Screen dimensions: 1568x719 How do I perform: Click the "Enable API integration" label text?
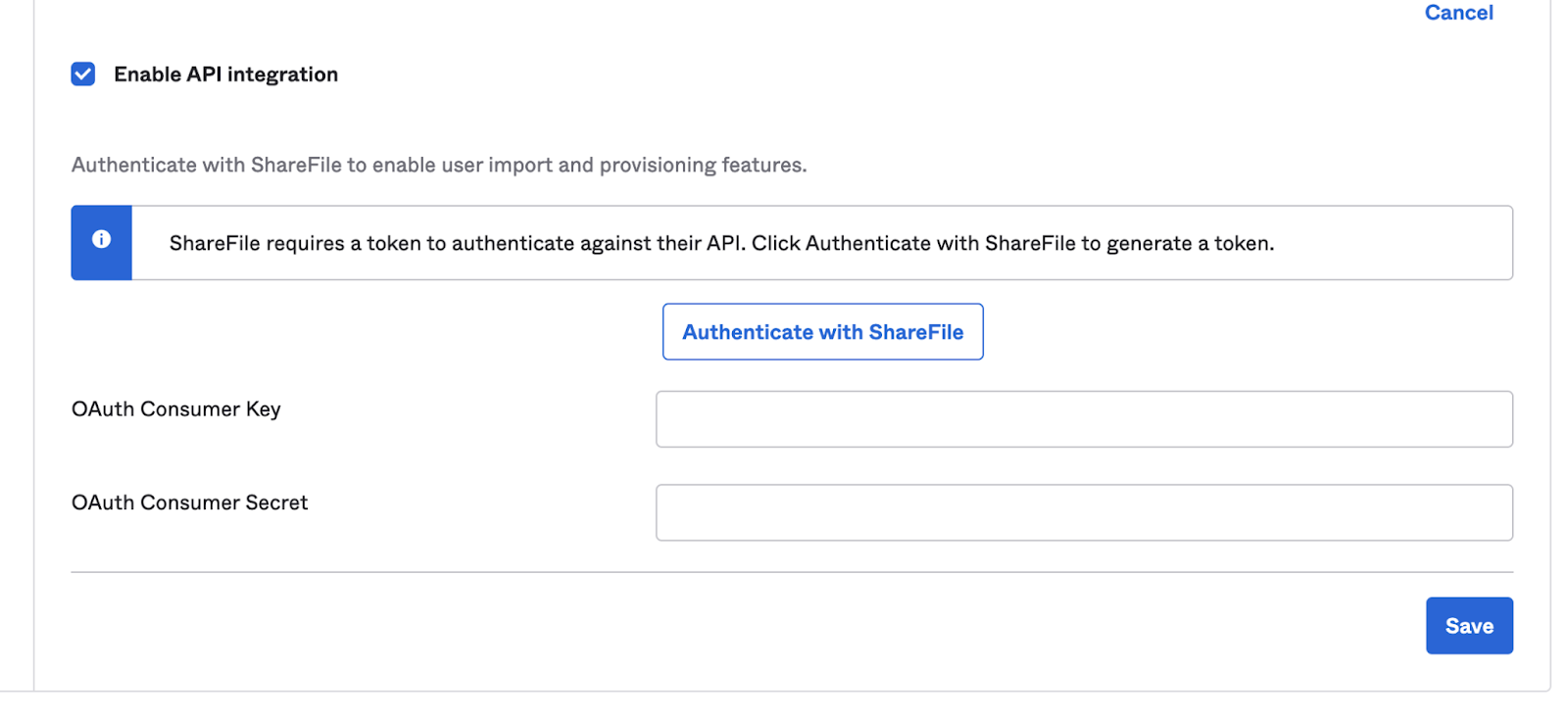point(225,74)
